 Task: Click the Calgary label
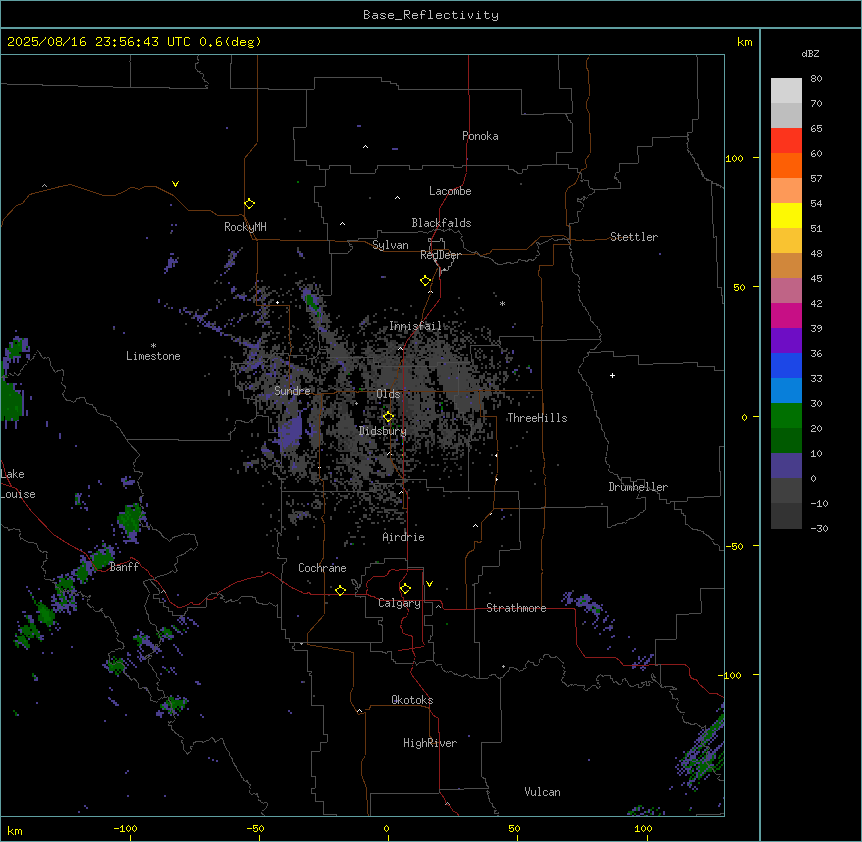tap(400, 603)
